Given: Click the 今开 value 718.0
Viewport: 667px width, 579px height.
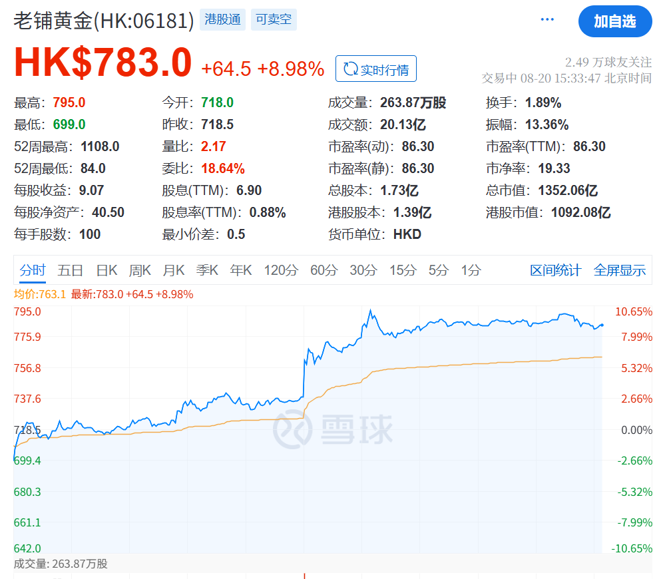Looking at the screenshot, I should coord(217,103).
